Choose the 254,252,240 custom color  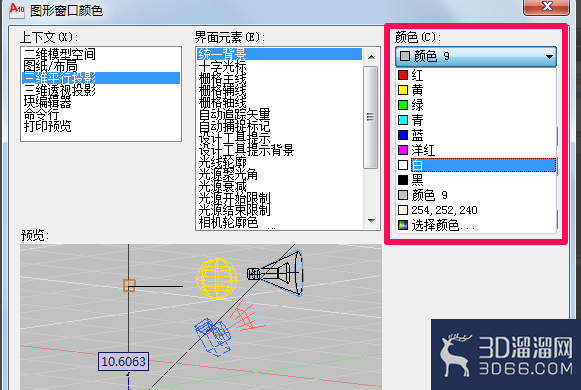476,210
